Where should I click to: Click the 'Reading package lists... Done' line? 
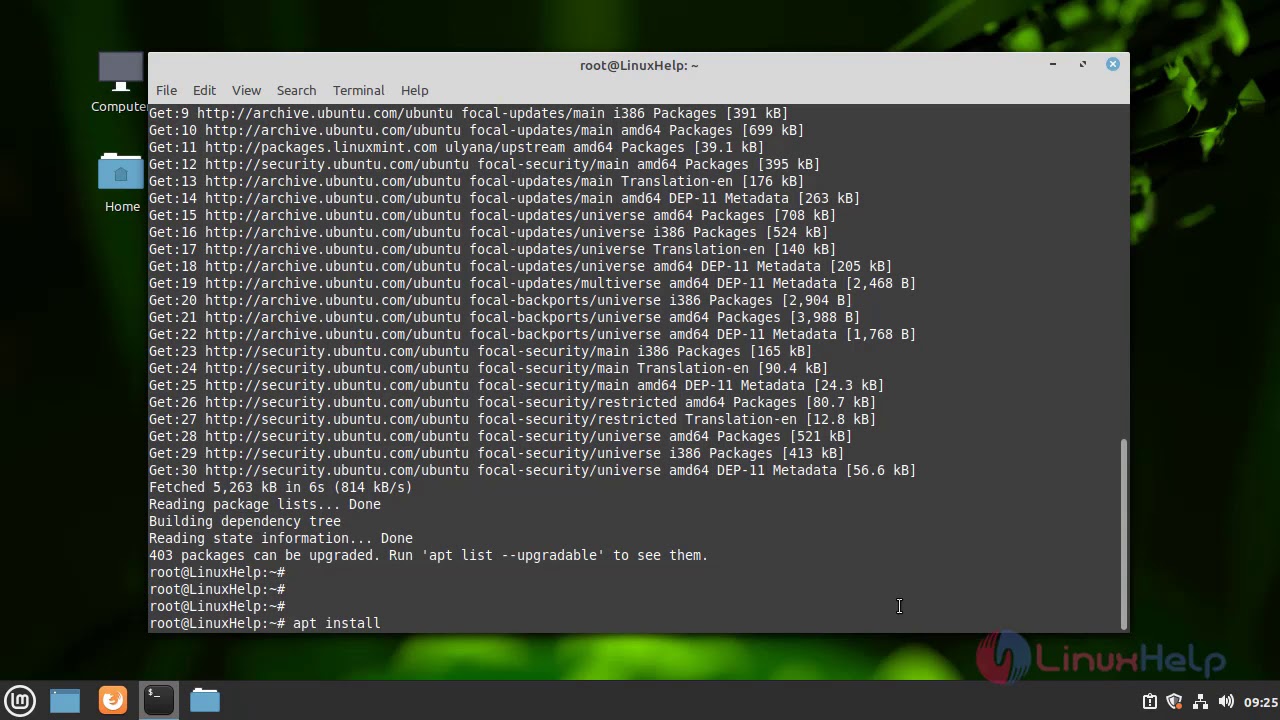point(264,504)
